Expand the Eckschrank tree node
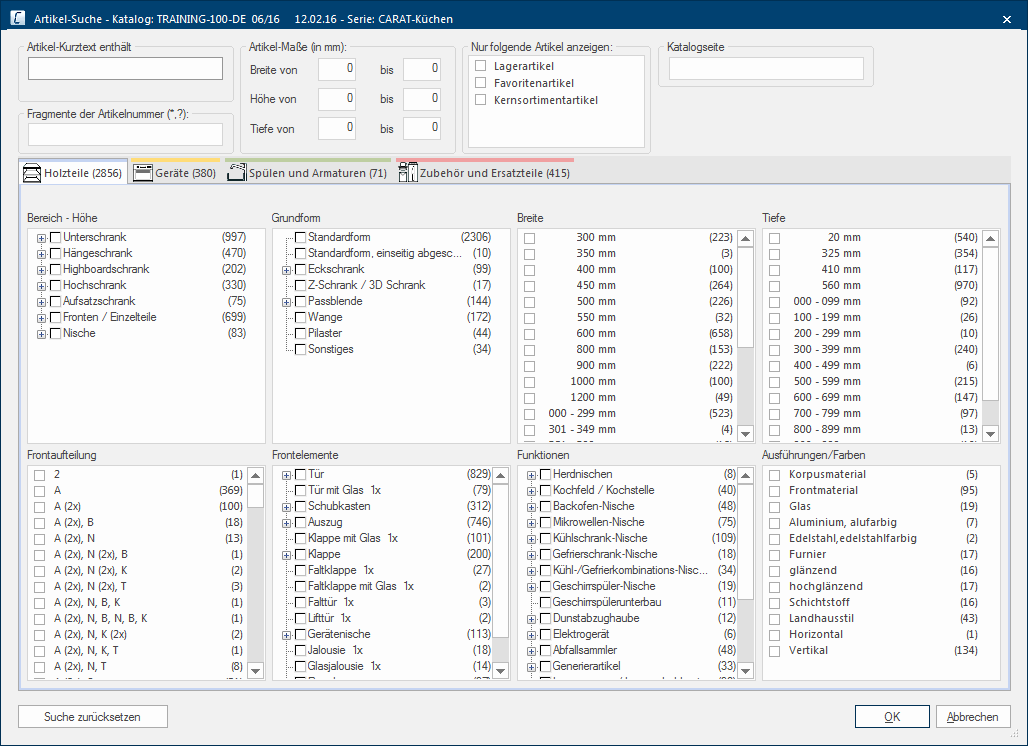 click(x=286, y=270)
